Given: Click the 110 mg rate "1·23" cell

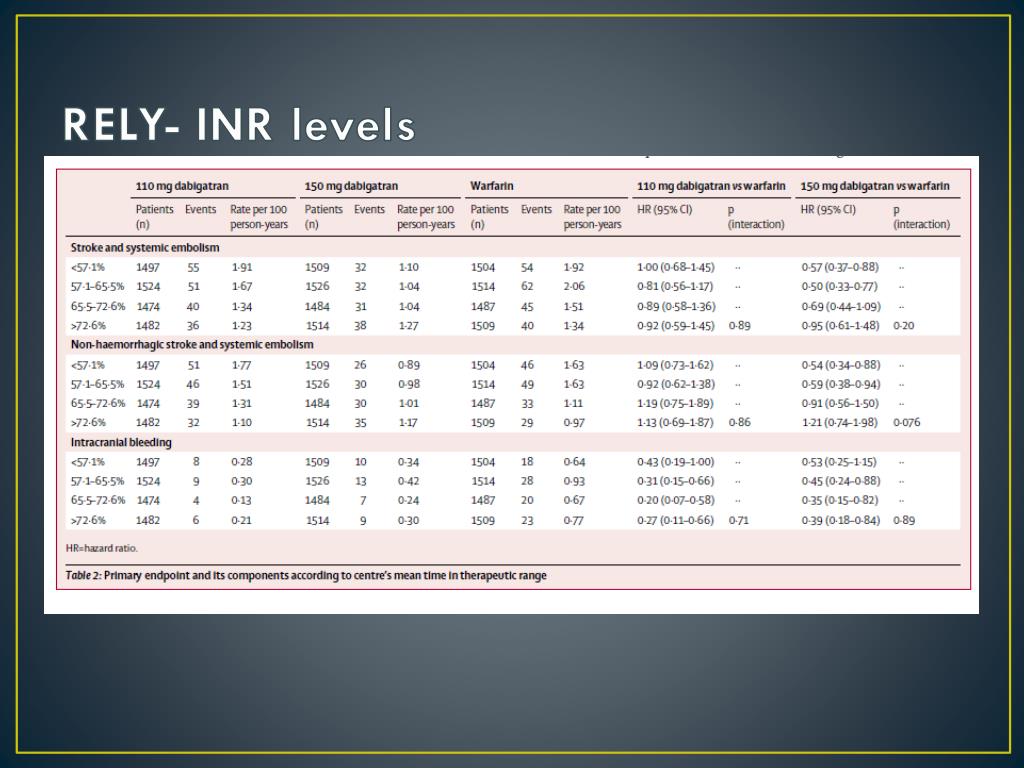Looking at the screenshot, I should [x=242, y=325].
